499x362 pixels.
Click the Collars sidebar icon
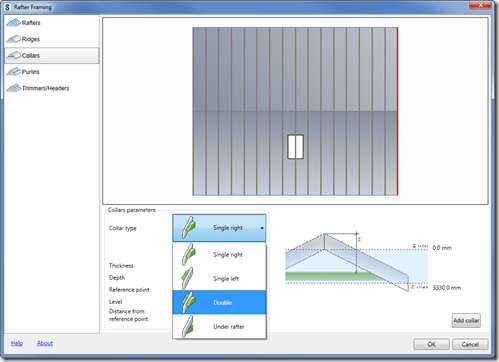point(13,55)
